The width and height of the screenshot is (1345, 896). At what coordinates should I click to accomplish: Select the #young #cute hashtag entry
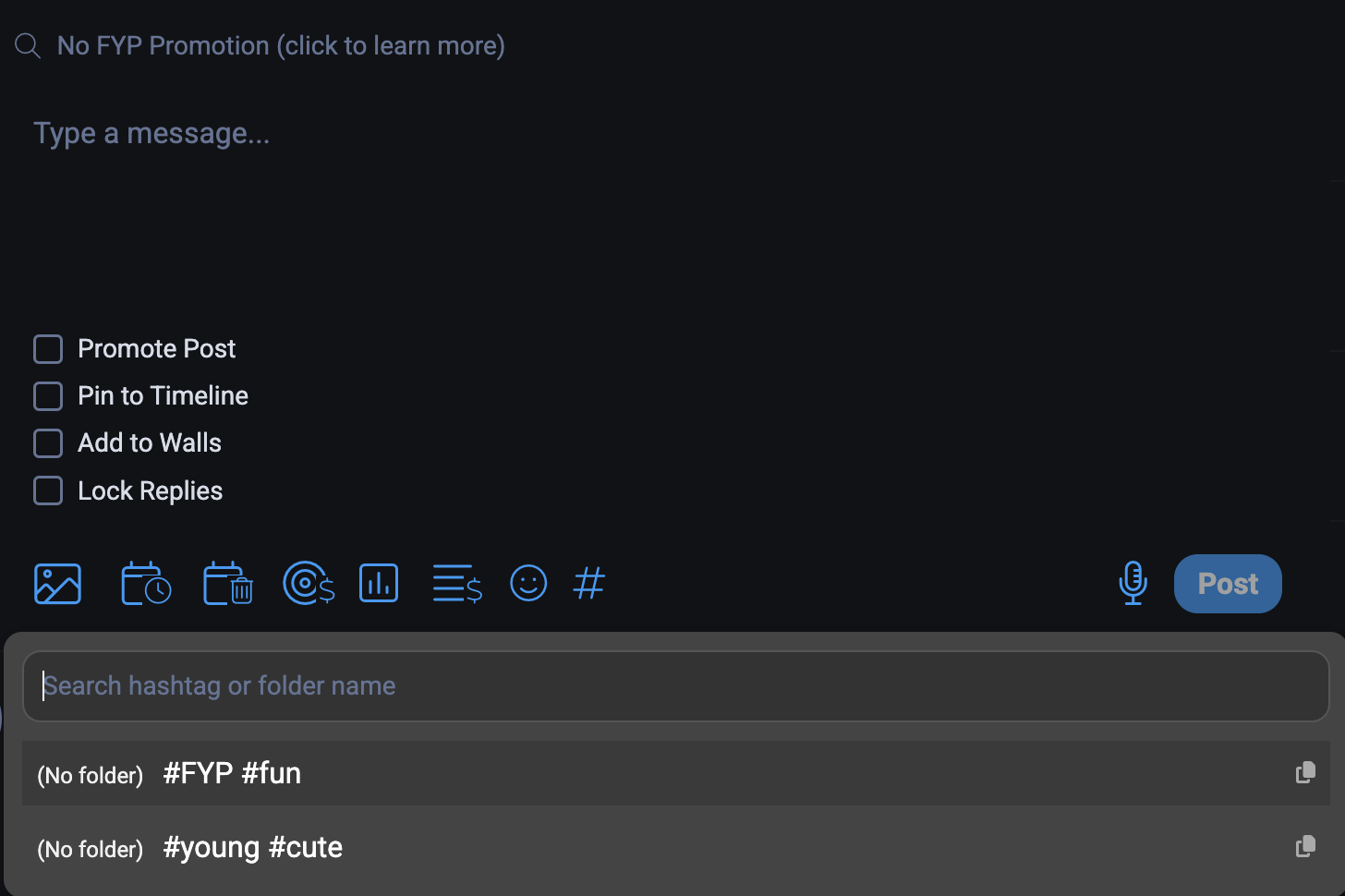pyautogui.click(x=252, y=847)
